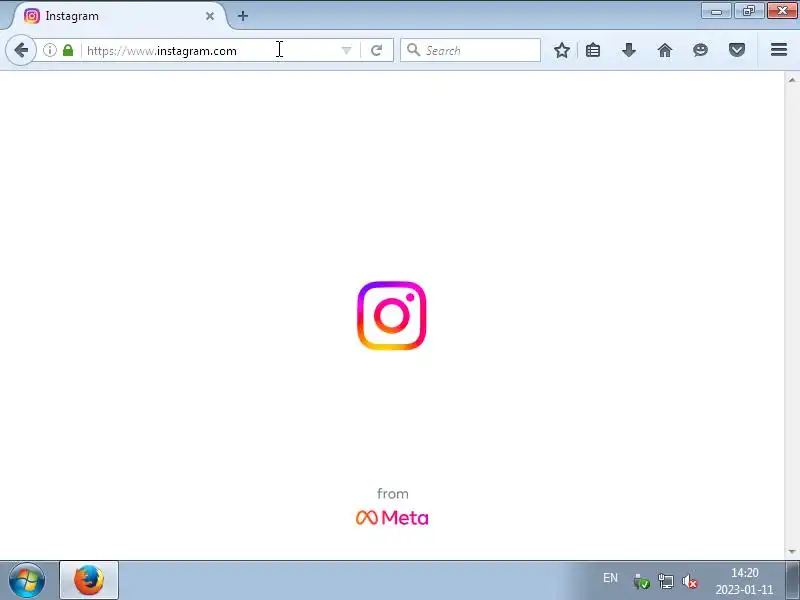Click the scrollbar down arrow
Viewport: 800px width, 600px height.
792,552
